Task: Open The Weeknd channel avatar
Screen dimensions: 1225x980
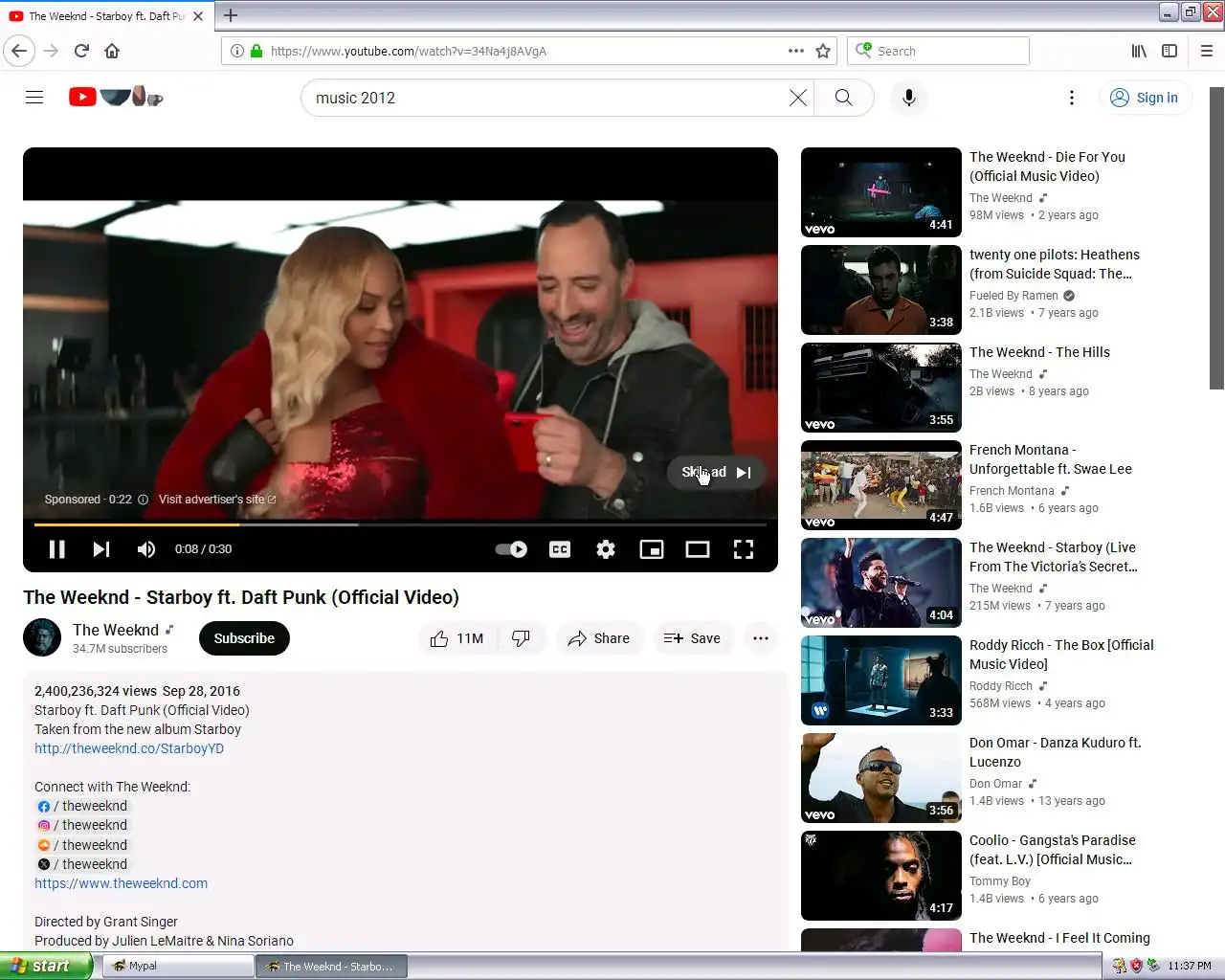Action: (42, 637)
